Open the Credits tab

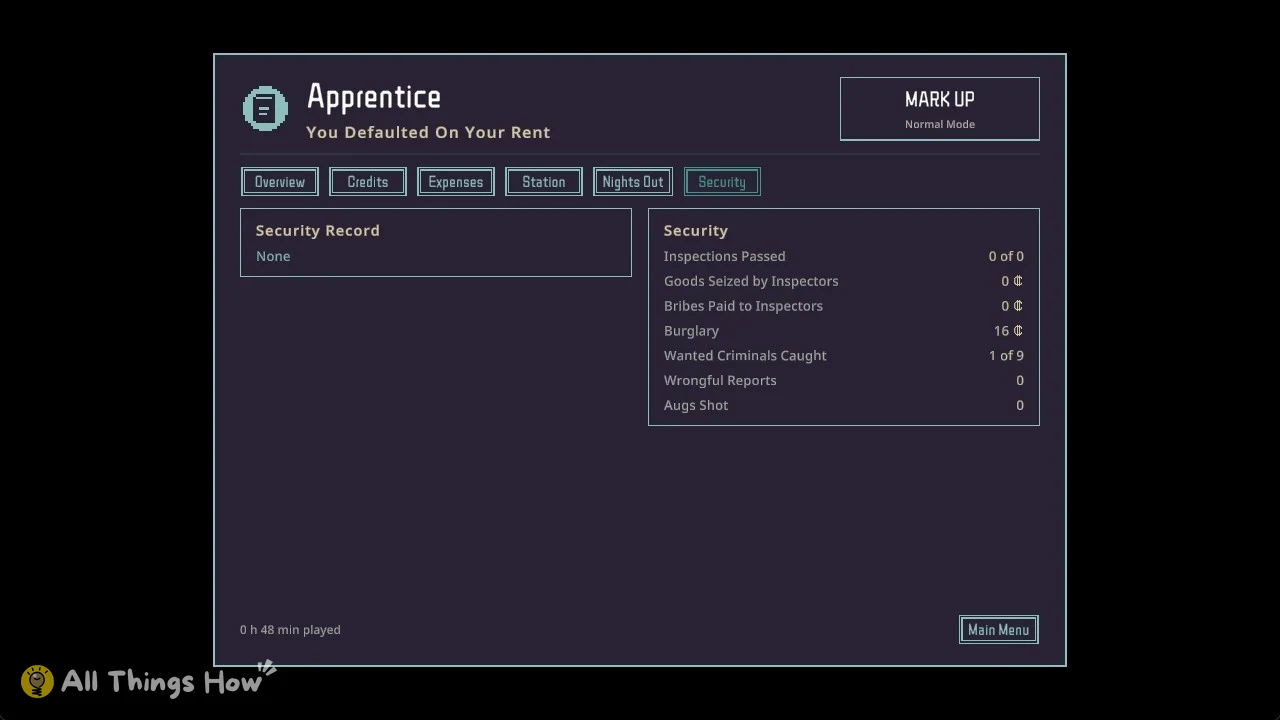click(x=368, y=182)
